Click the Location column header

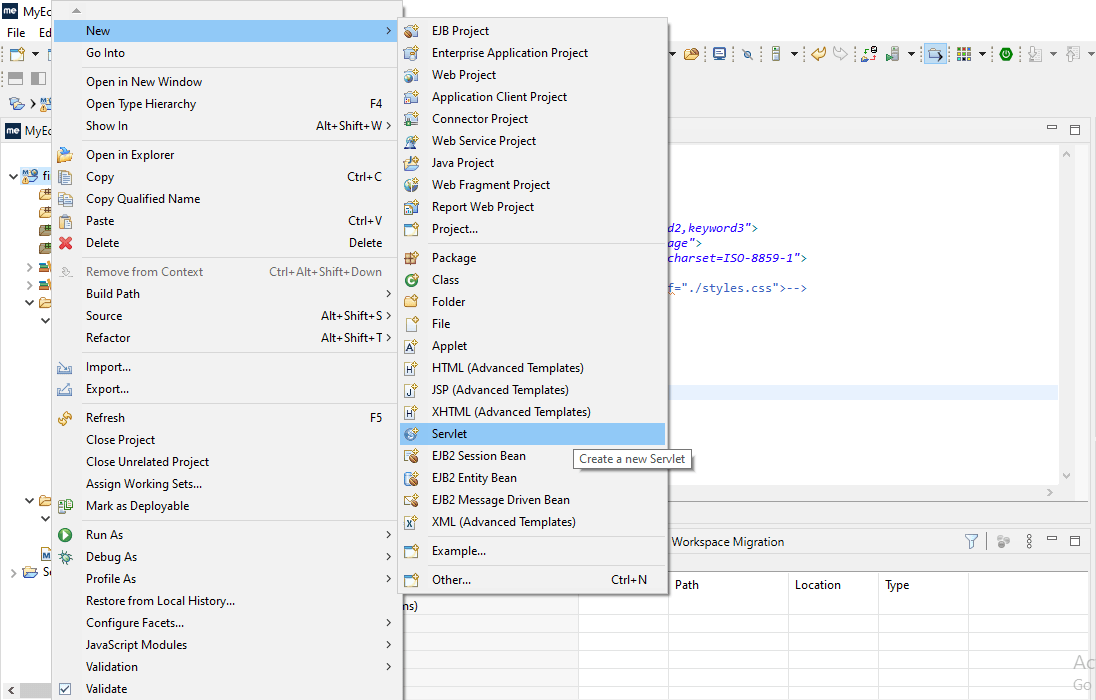834,585
